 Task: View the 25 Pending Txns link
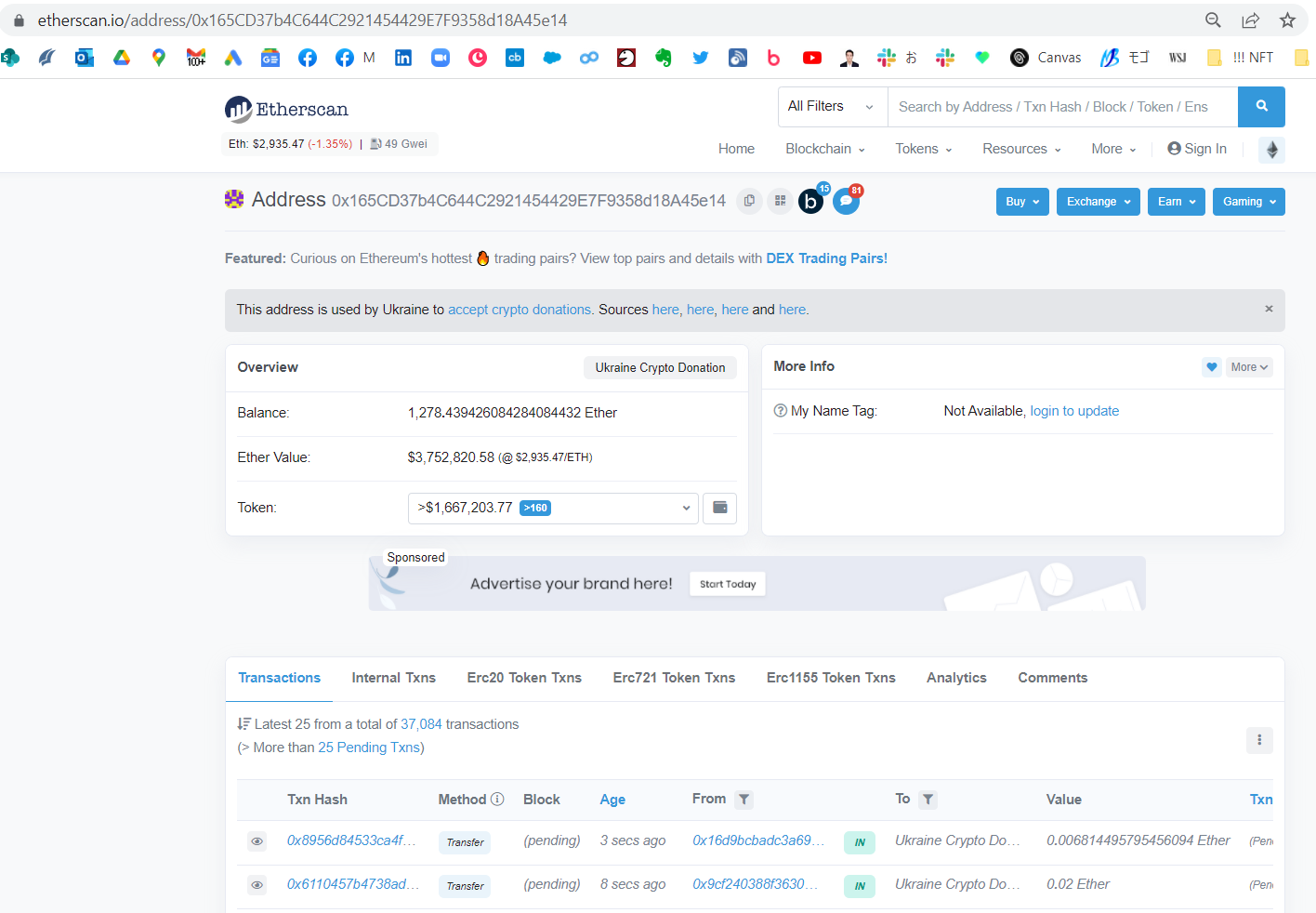pyautogui.click(x=369, y=748)
